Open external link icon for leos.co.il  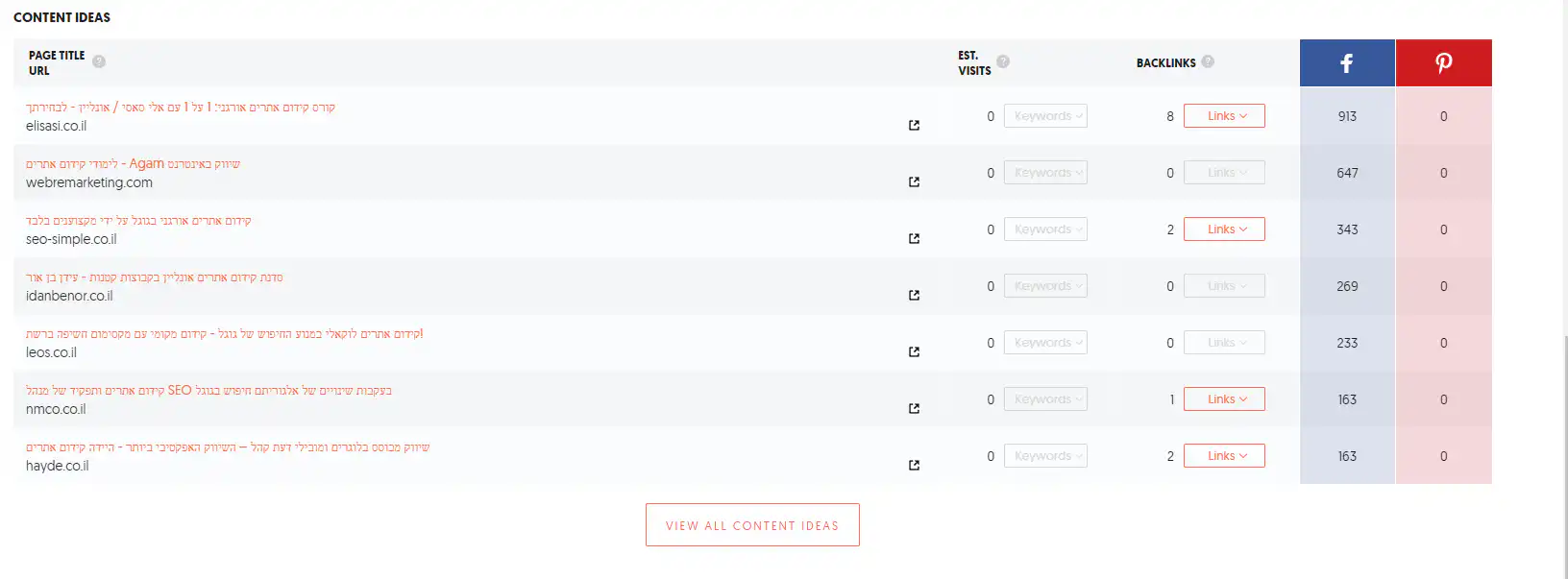[914, 351]
